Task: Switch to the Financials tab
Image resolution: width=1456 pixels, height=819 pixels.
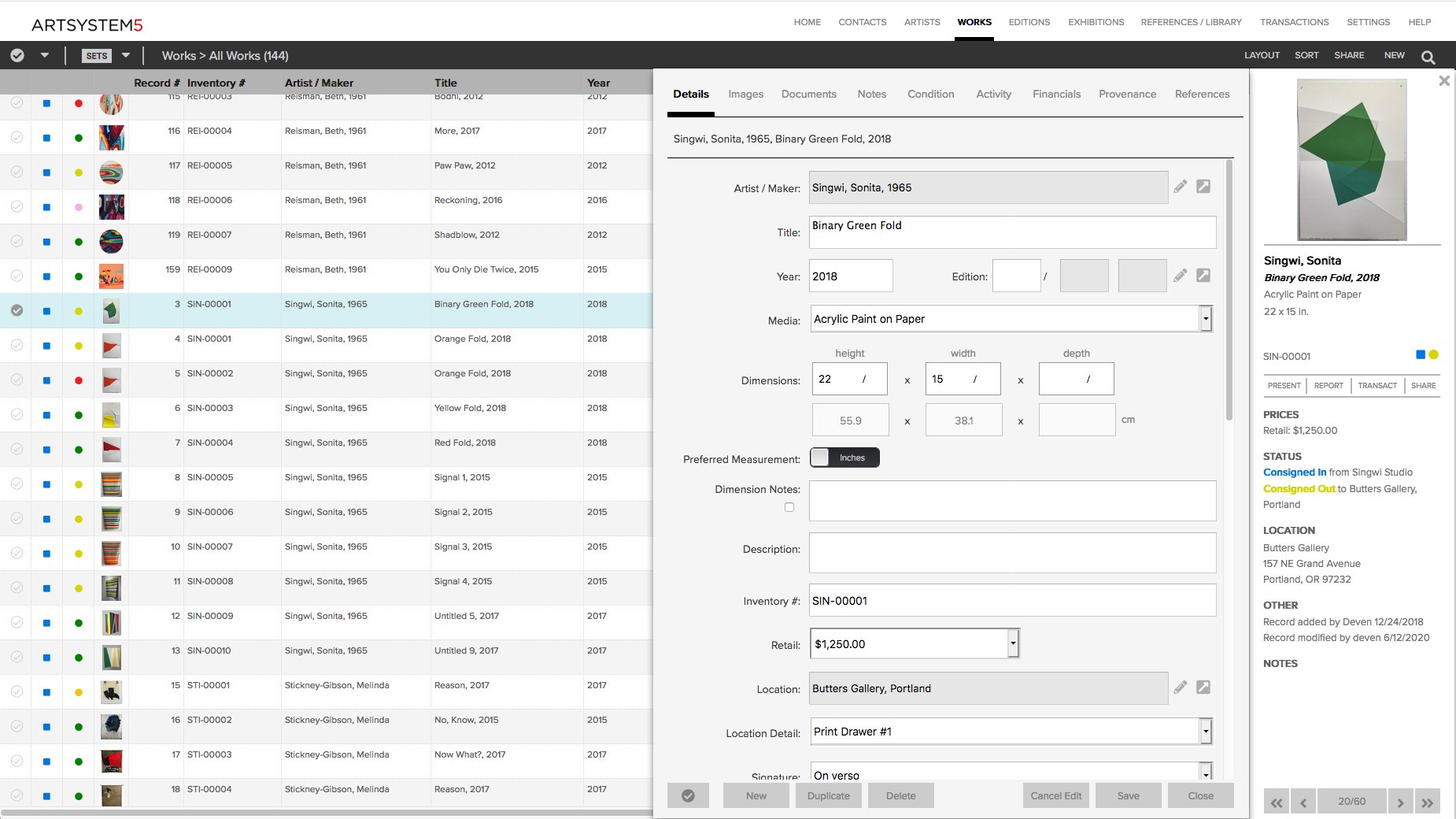Action: pyautogui.click(x=1056, y=94)
